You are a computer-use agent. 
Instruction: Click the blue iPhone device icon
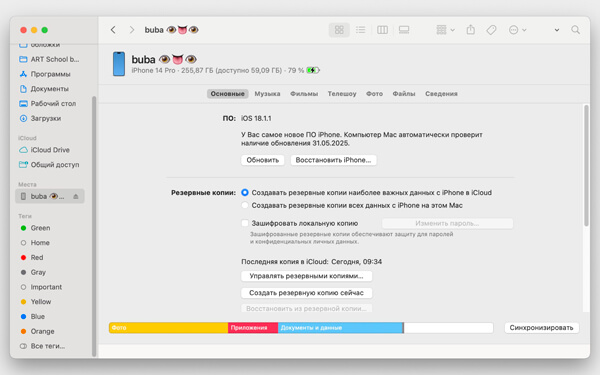[119, 64]
